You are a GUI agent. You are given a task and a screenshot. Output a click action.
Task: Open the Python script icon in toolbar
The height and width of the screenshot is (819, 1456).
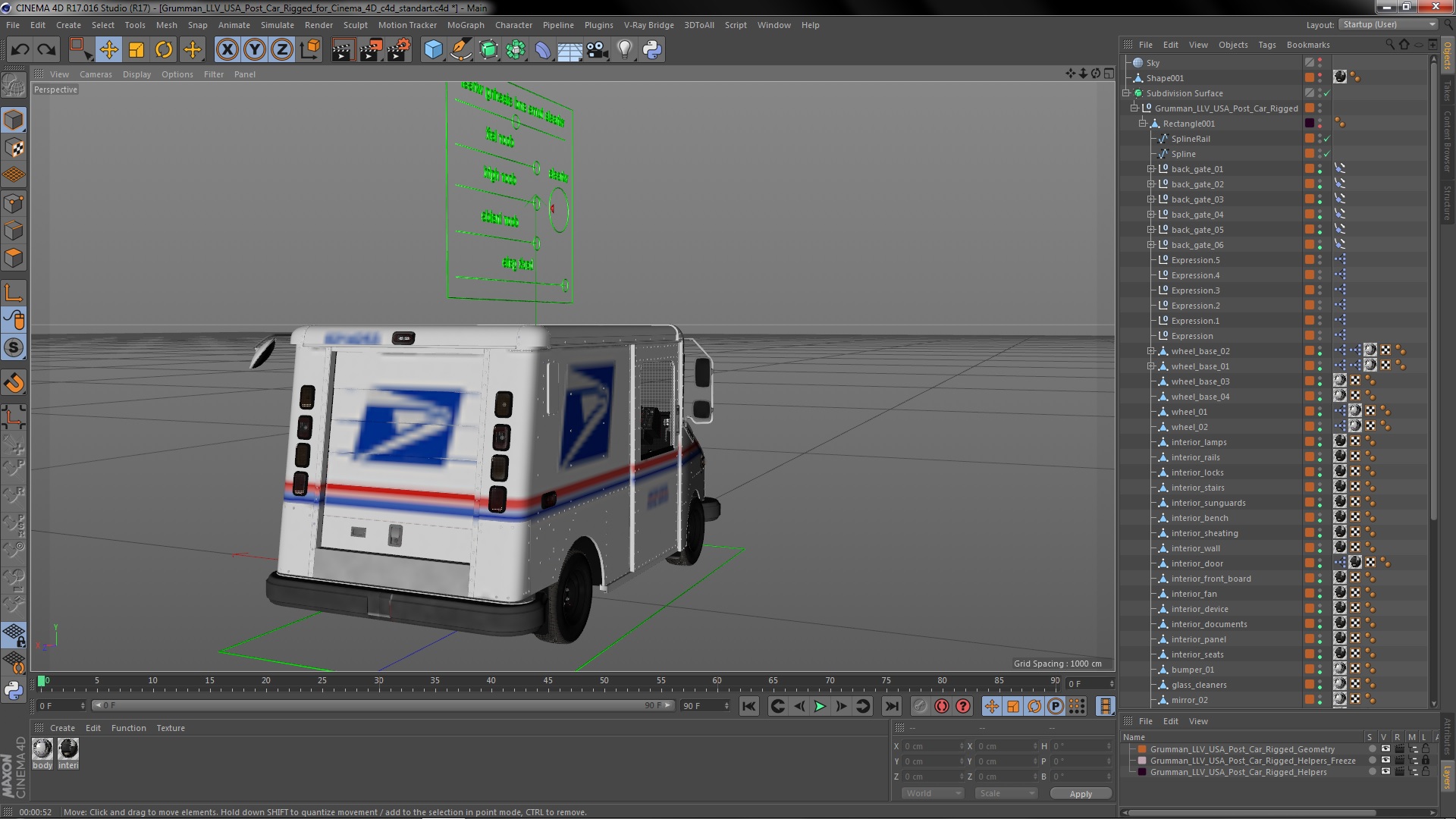(652, 50)
